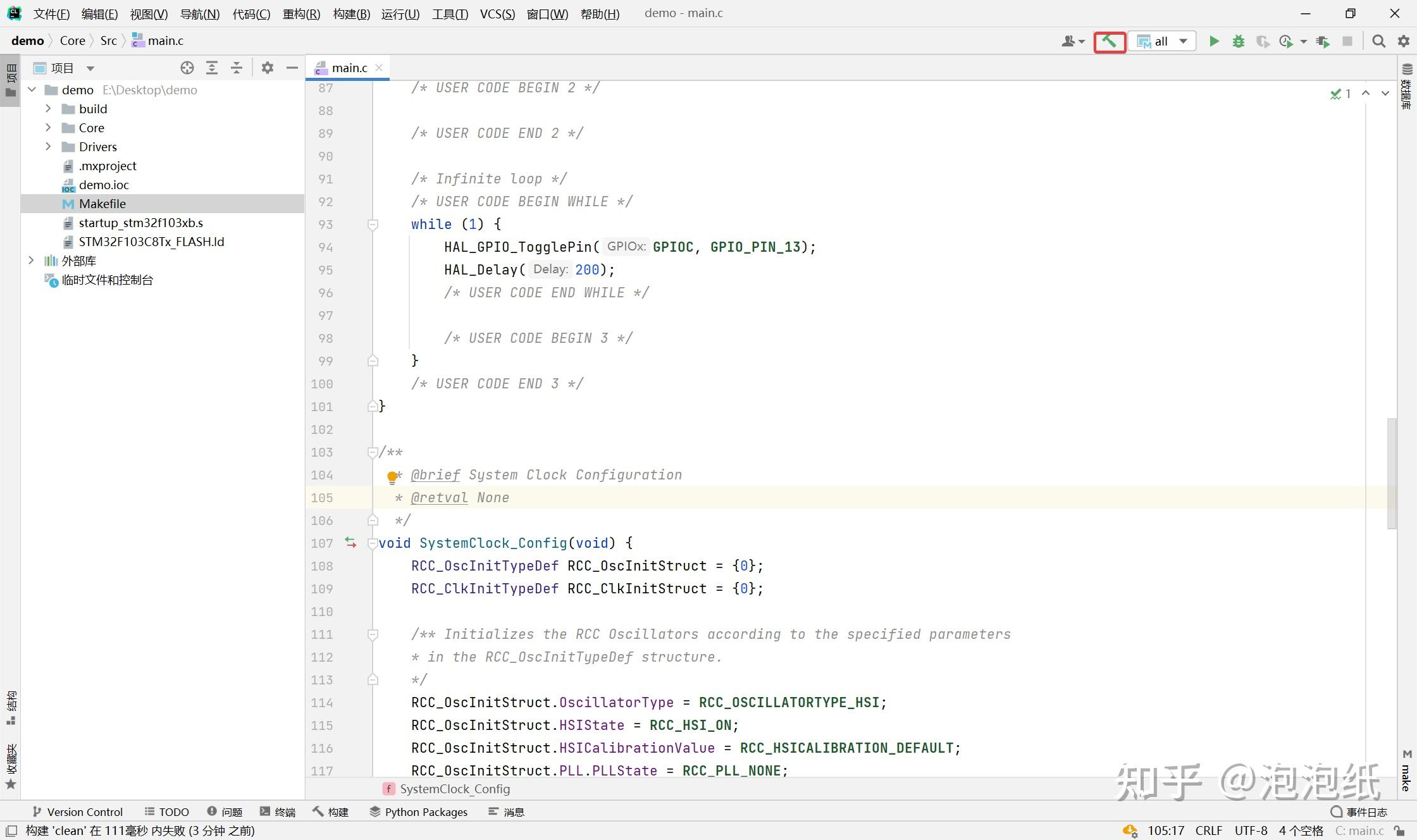This screenshot has height=840, width=1417.
Task: Start debugging with the green bug icon
Action: (1238, 41)
